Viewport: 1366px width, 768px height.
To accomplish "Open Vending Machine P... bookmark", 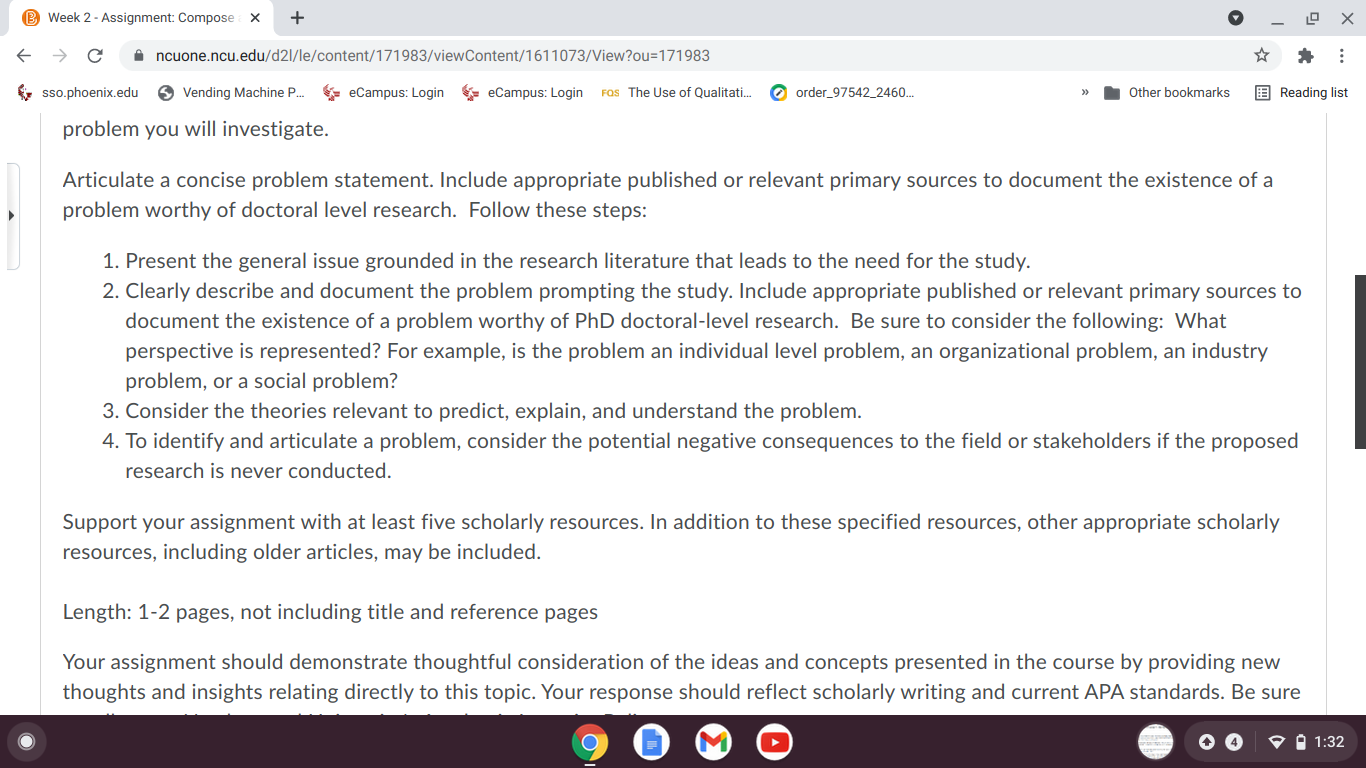I will [x=232, y=92].
